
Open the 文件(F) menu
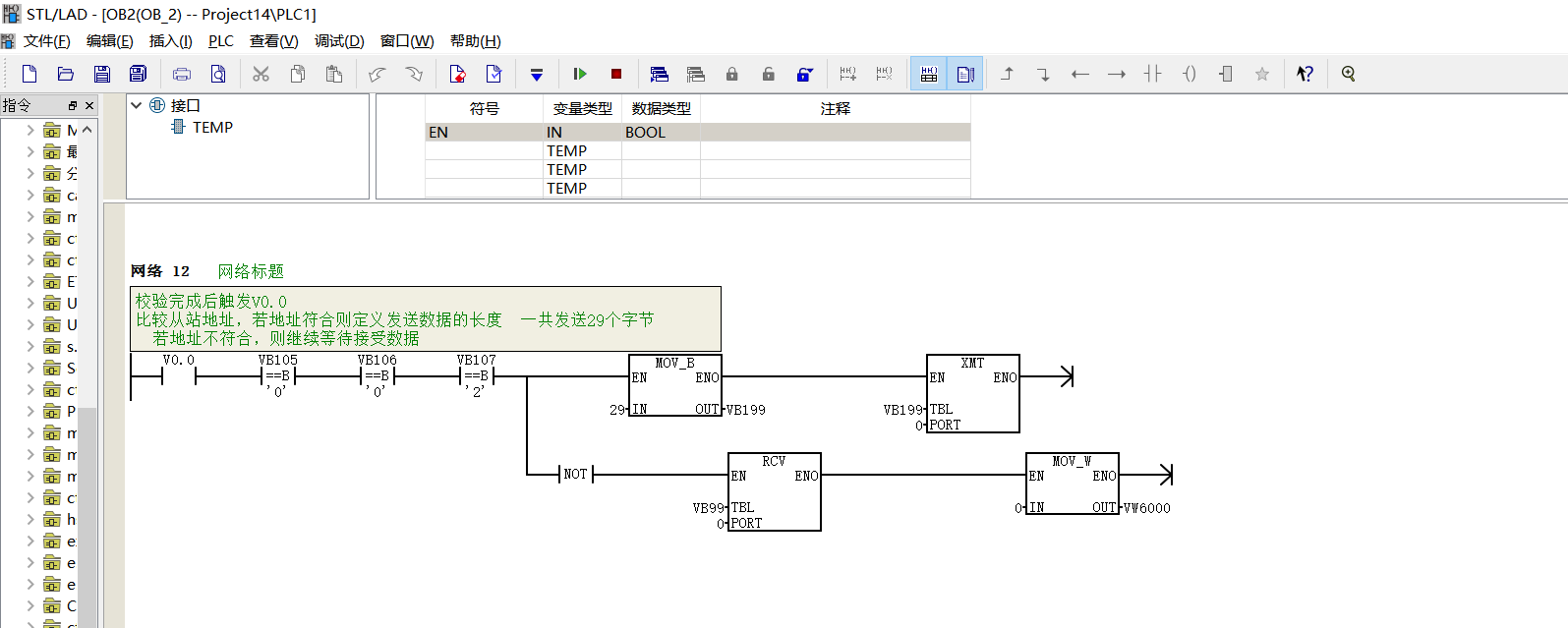coord(47,41)
